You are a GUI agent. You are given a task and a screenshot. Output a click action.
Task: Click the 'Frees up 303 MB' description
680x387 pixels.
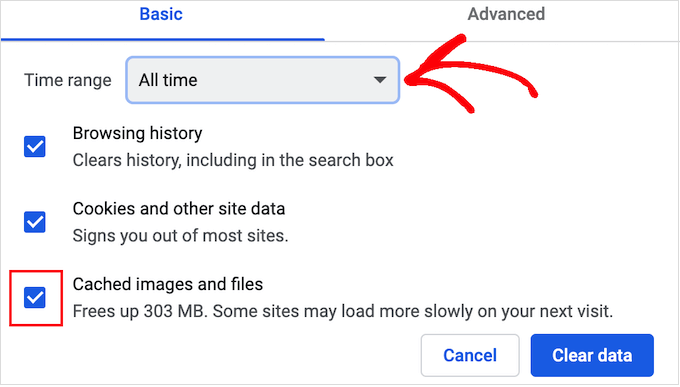[x=343, y=312]
